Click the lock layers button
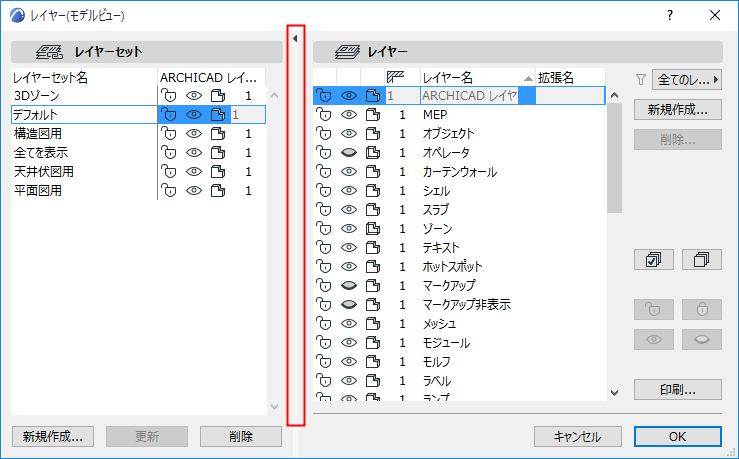 [702, 310]
